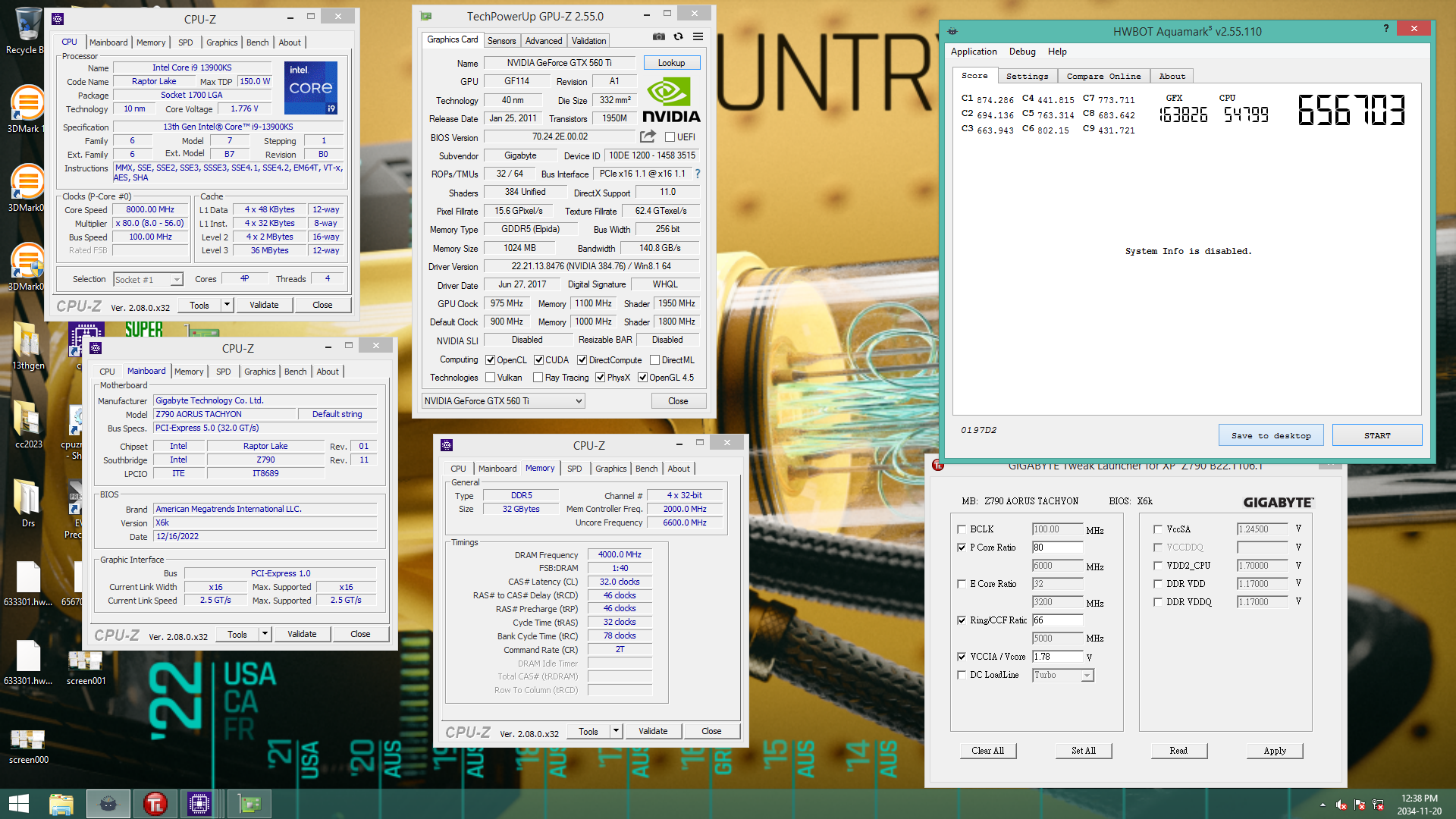Click the purple CPU-Z taskbar icon
1456x819 pixels.
coord(199,804)
